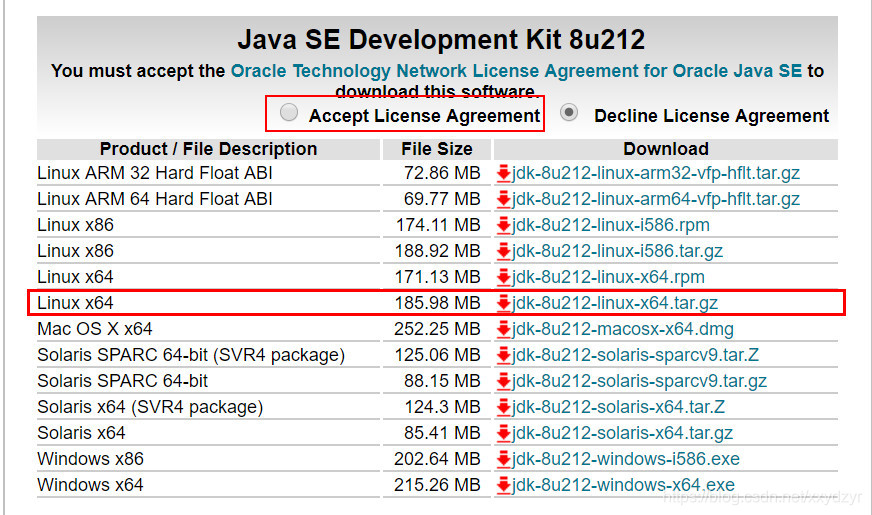Viewport: 872px width, 515px height.
Task: Click the Linux ARM 32 Hard Float ABI description
Action: click(x=155, y=173)
